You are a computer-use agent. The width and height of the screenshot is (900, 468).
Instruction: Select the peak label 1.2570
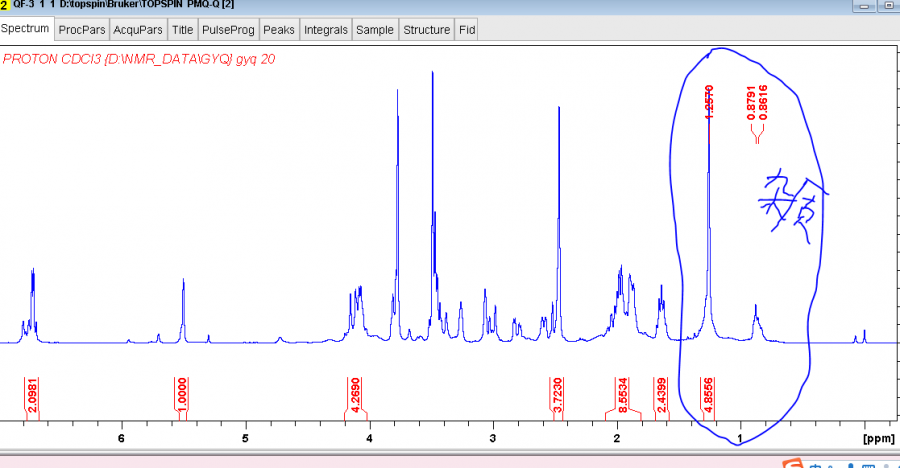tap(709, 102)
